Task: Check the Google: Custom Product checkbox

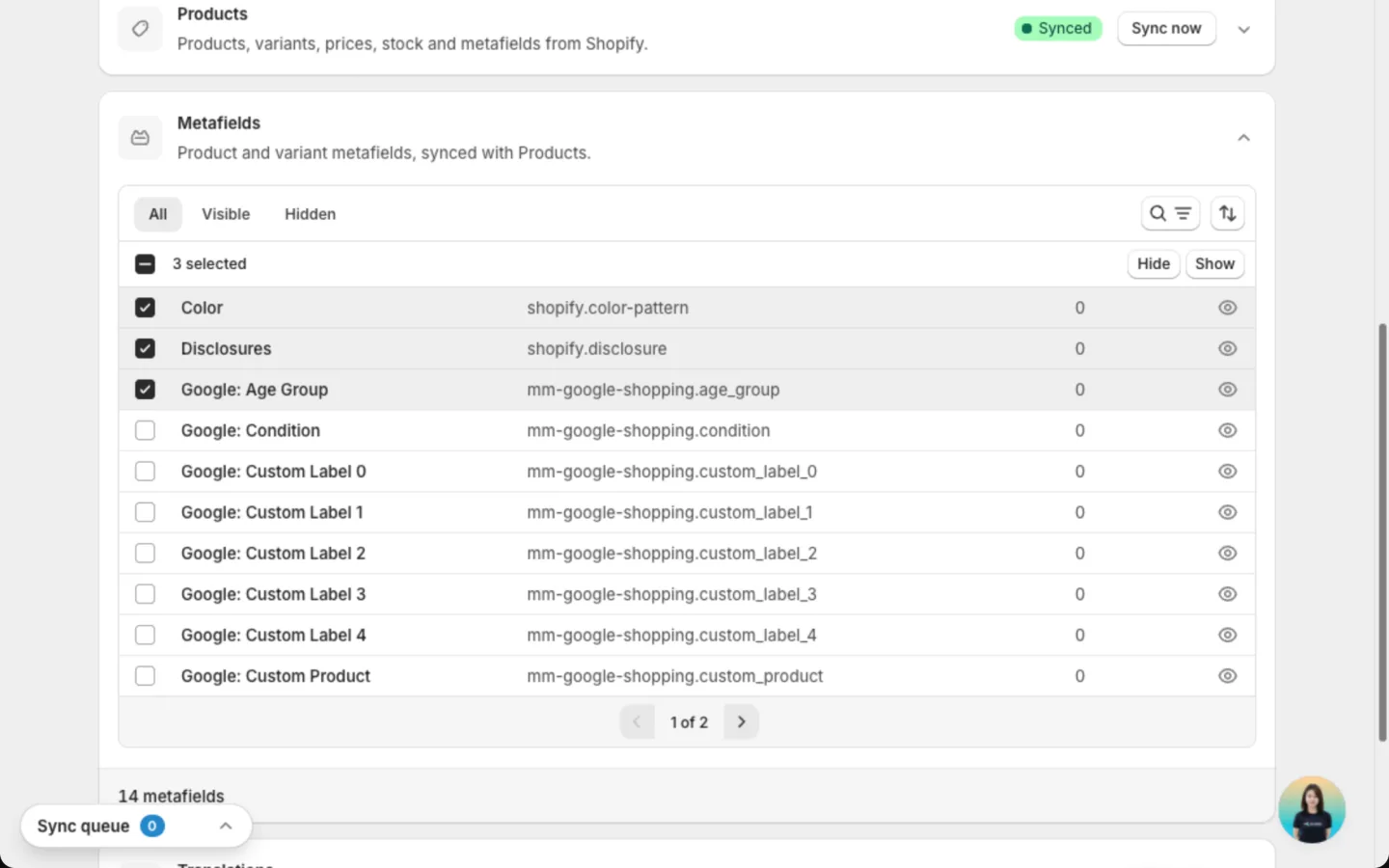Action: [145, 676]
